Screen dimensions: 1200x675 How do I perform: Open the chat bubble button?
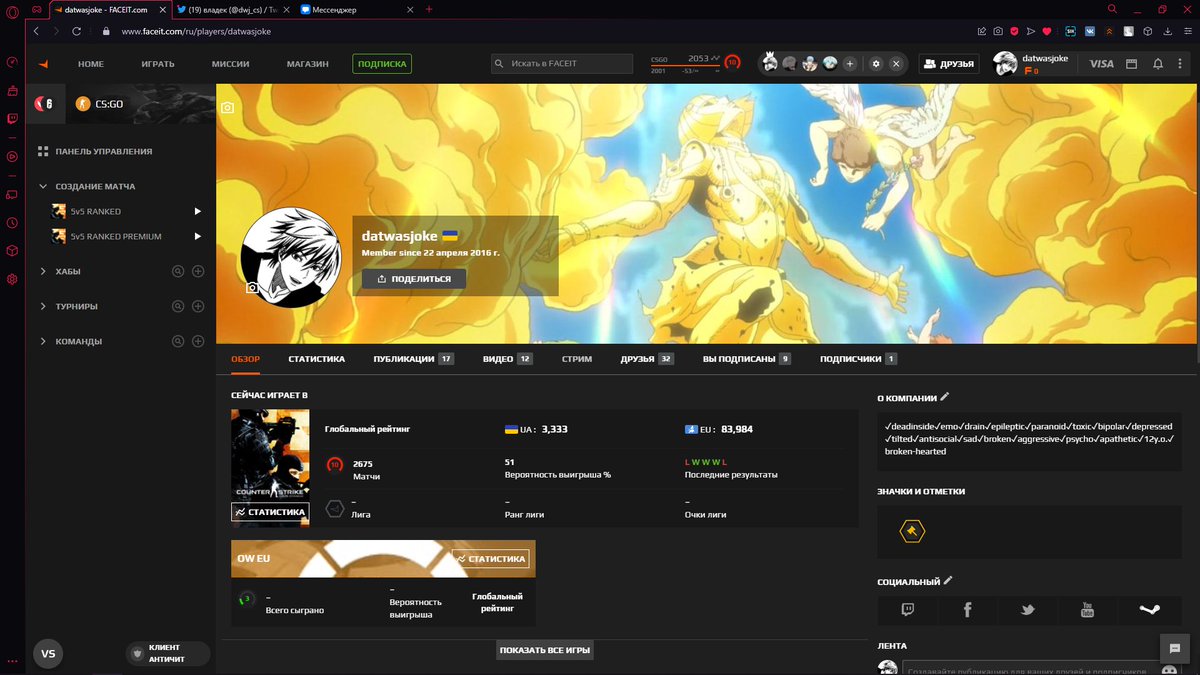click(1175, 648)
